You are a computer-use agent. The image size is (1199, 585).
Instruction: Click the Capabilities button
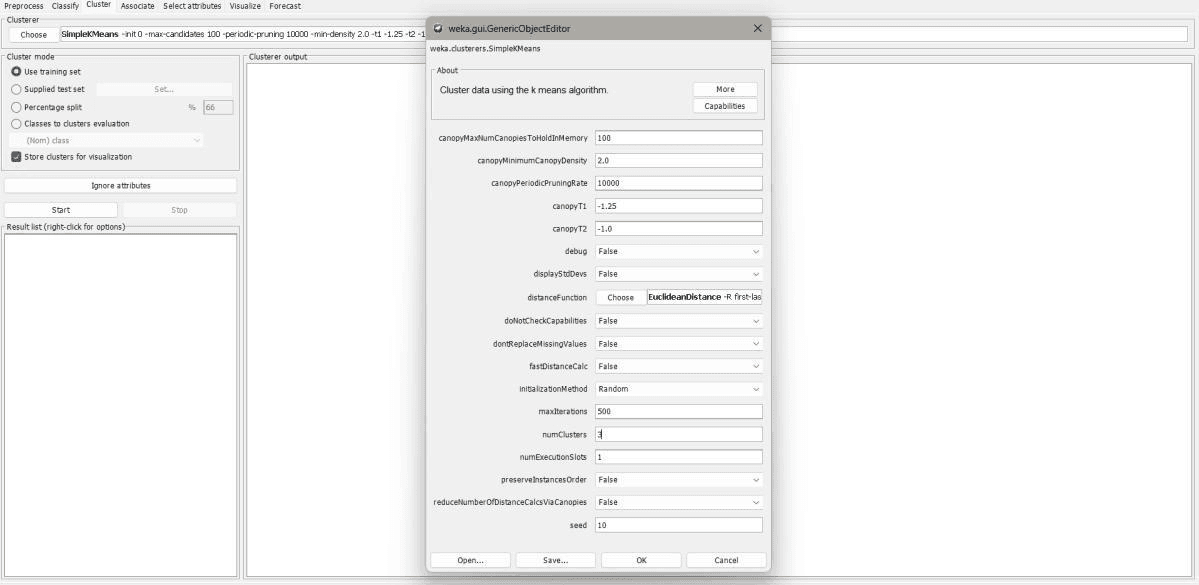point(725,106)
